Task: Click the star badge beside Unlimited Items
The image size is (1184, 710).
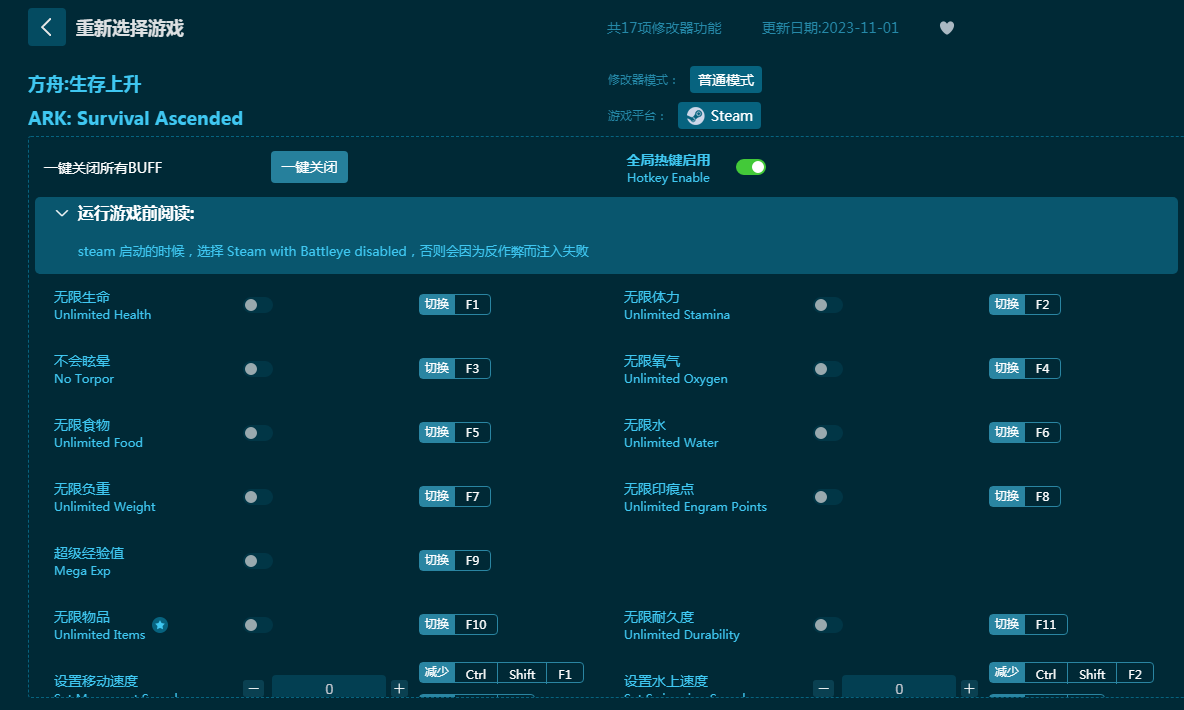Action: click(x=160, y=625)
